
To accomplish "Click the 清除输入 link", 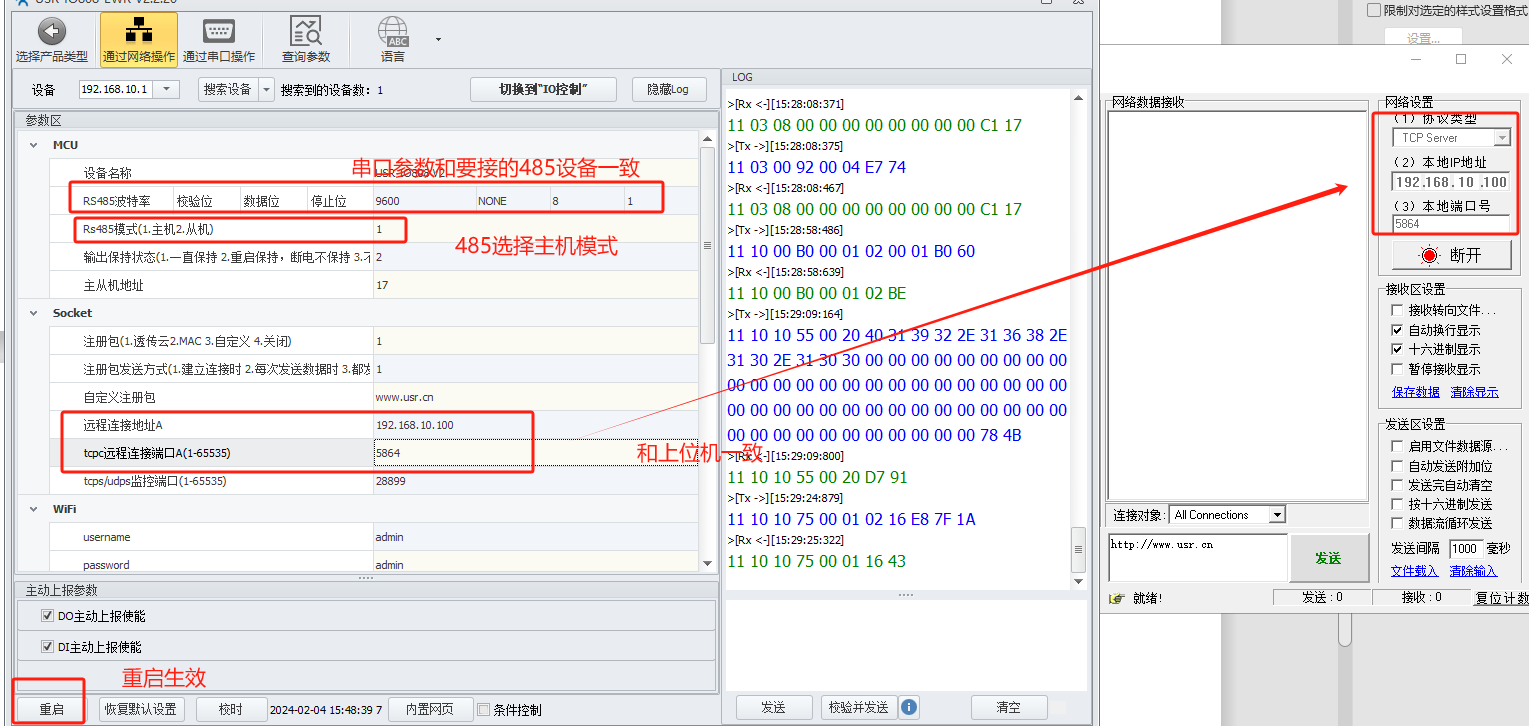I will point(1474,571).
